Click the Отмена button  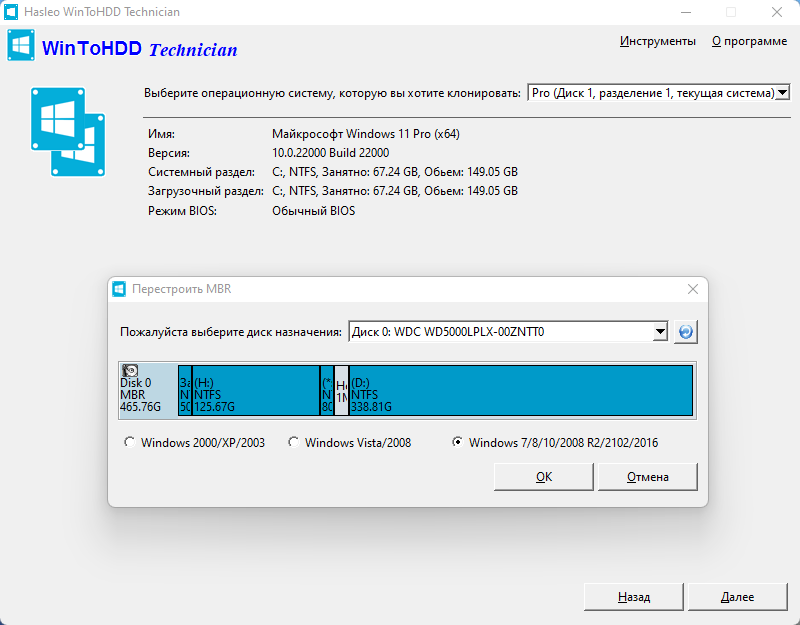pyautogui.click(x=647, y=477)
